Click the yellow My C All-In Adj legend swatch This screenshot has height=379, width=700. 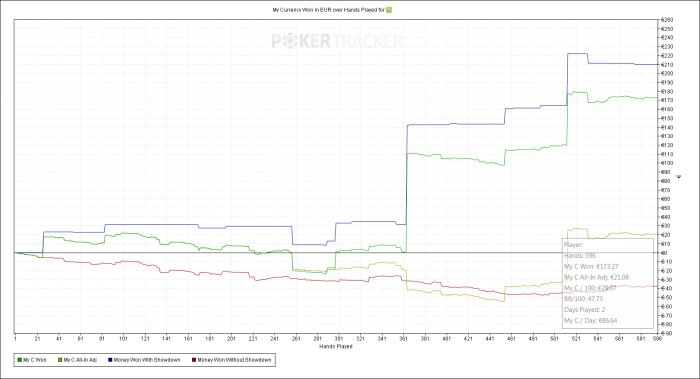tap(60, 360)
